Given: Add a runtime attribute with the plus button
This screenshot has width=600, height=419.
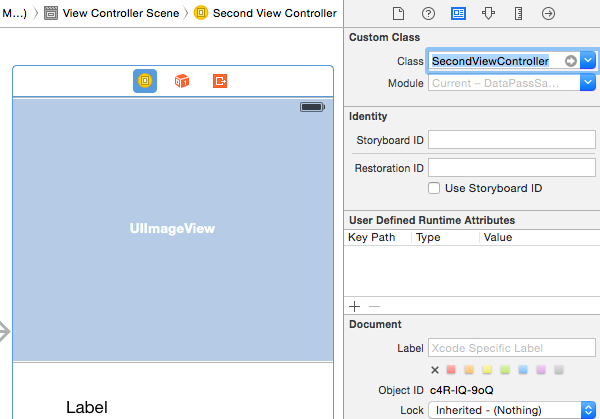Looking at the screenshot, I should pyautogui.click(x=354, y=306).
